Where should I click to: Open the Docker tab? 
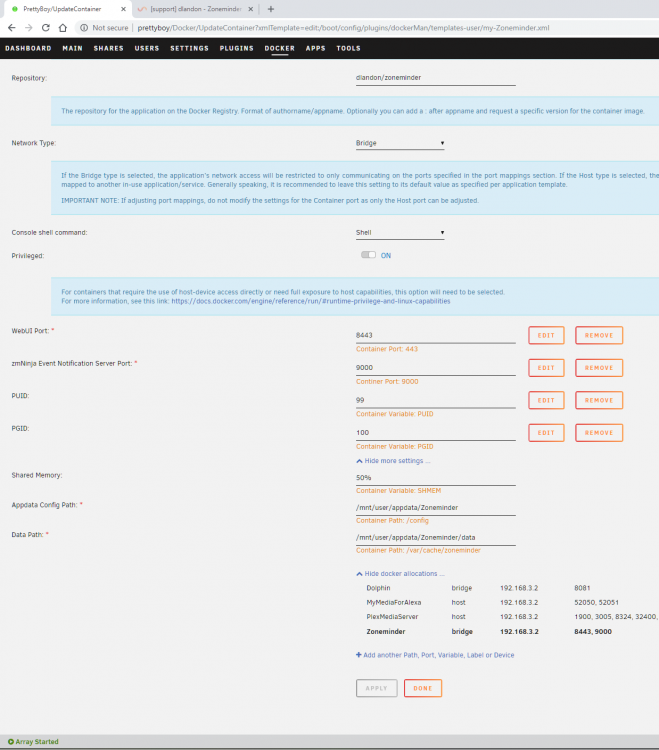(x=280, y=48)
